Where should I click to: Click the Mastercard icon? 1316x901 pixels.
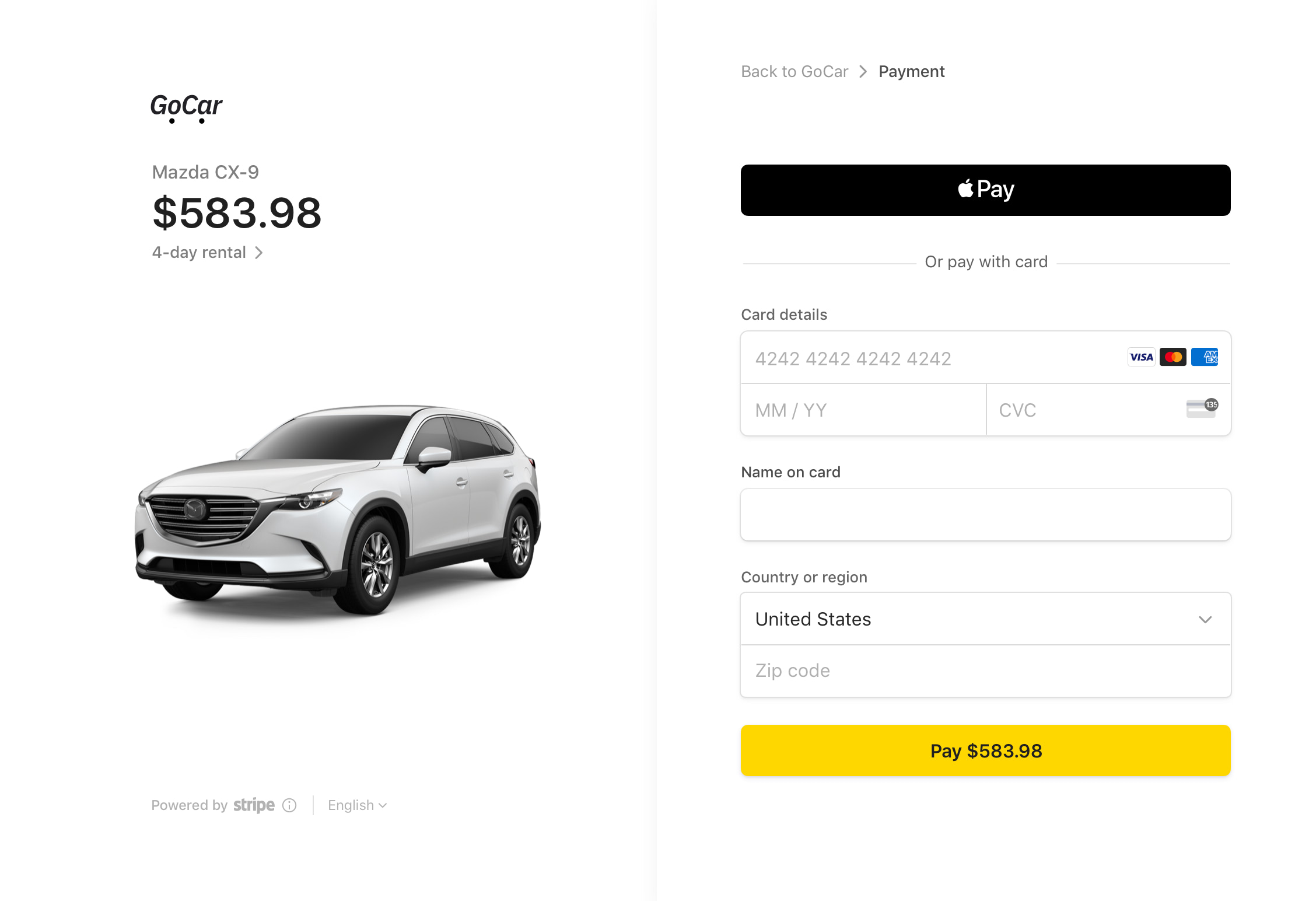[x=1172, y=357]
